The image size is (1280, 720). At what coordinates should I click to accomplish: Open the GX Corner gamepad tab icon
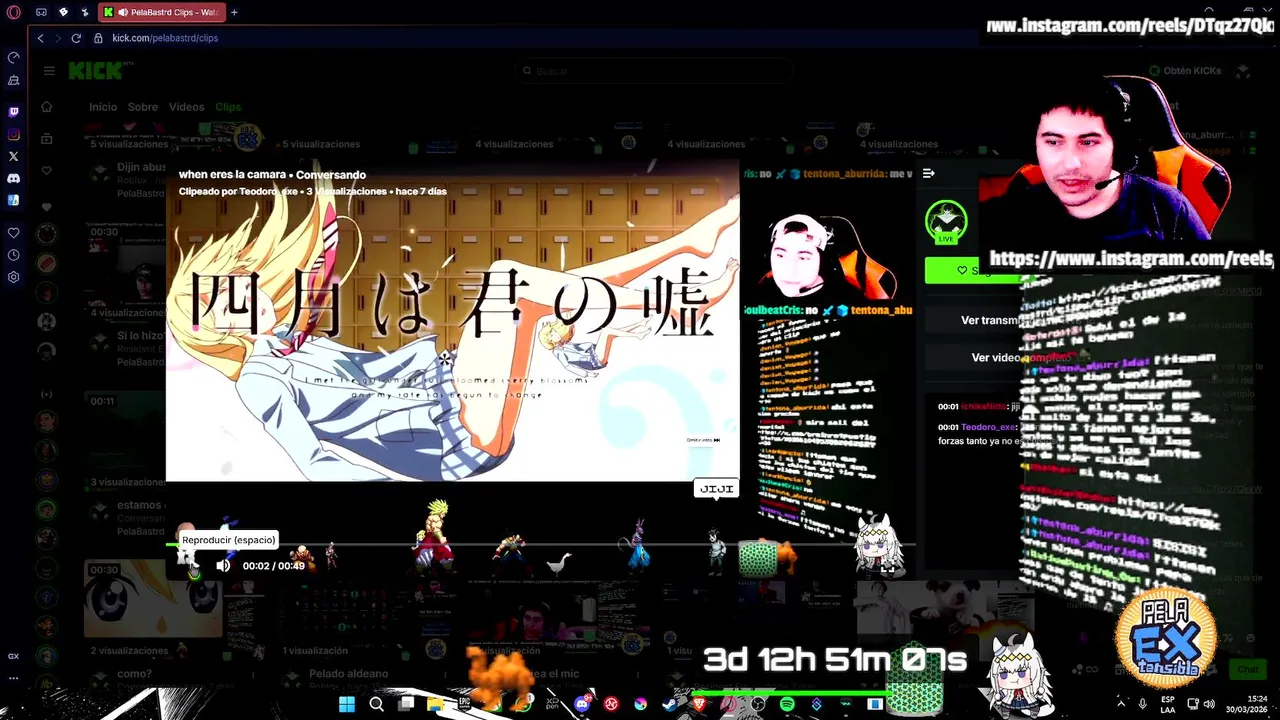[41, 12]
